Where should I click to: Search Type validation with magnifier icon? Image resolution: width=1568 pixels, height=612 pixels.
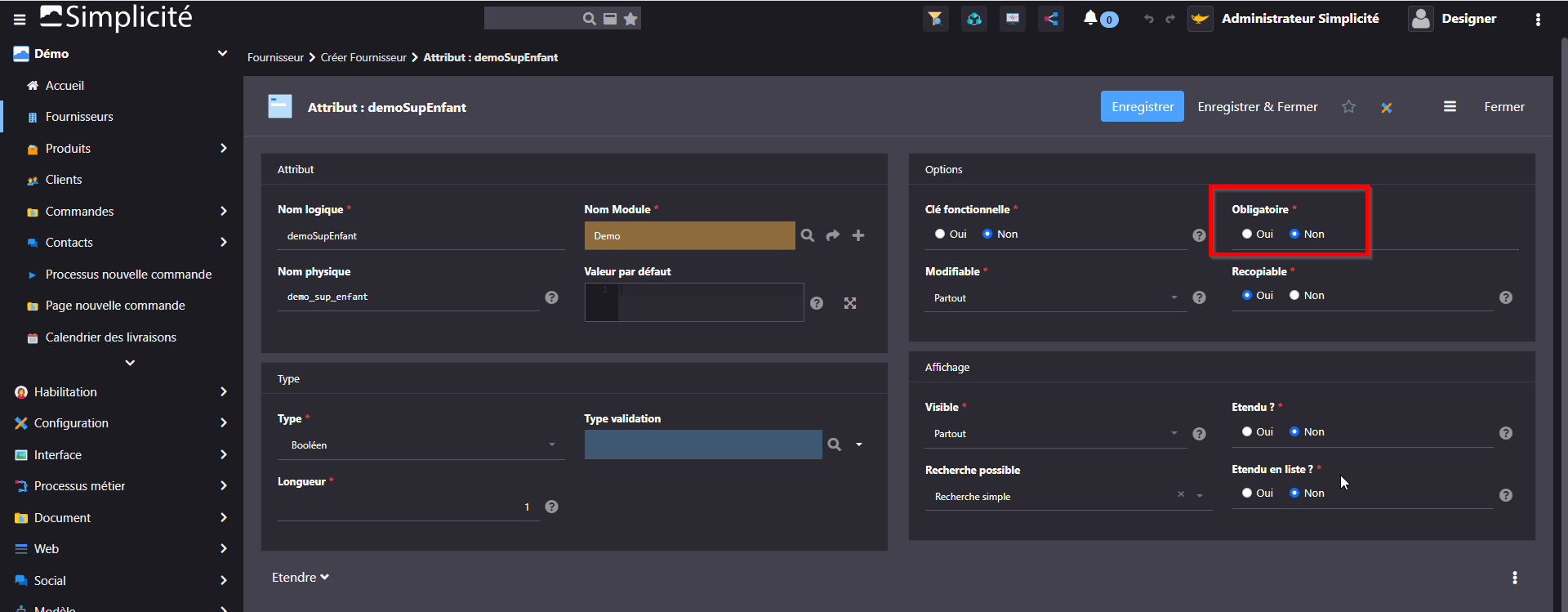click(x=834, y=444)
